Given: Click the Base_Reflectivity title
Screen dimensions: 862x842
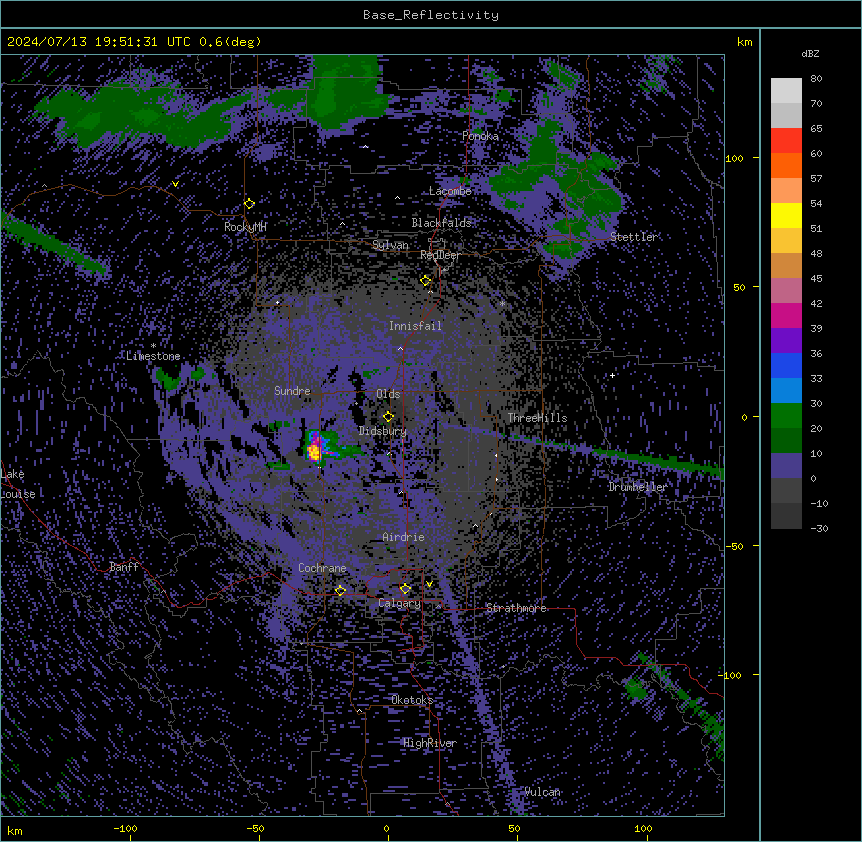Looking at the screenshot, I should click(x=430, y=15).
